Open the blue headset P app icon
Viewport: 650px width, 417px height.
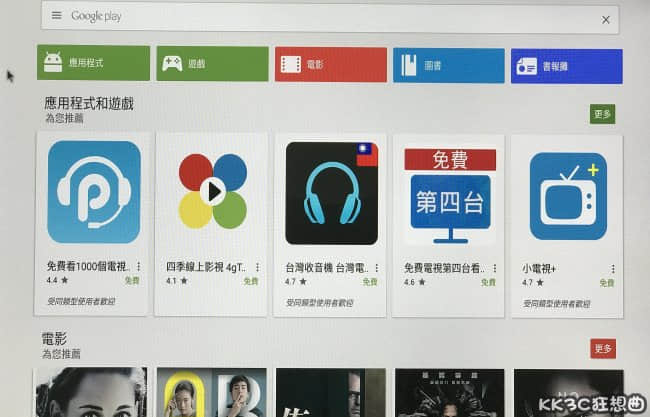point(93,192)
